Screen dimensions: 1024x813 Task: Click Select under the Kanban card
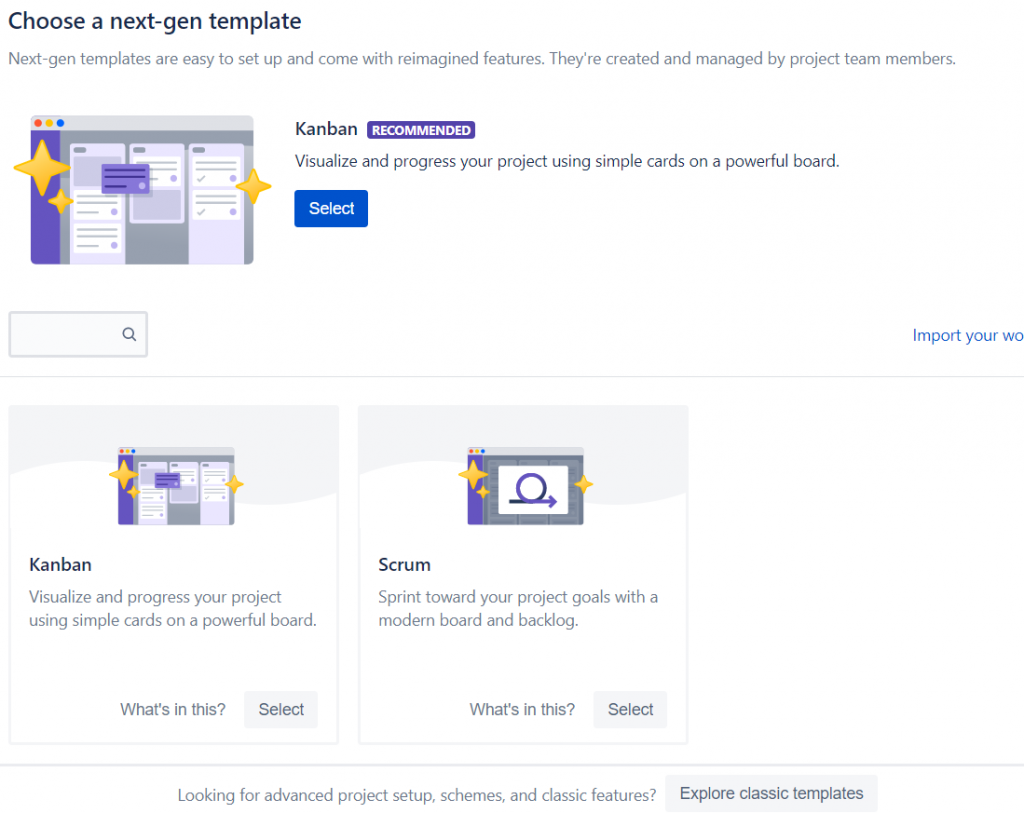[281, 709]
